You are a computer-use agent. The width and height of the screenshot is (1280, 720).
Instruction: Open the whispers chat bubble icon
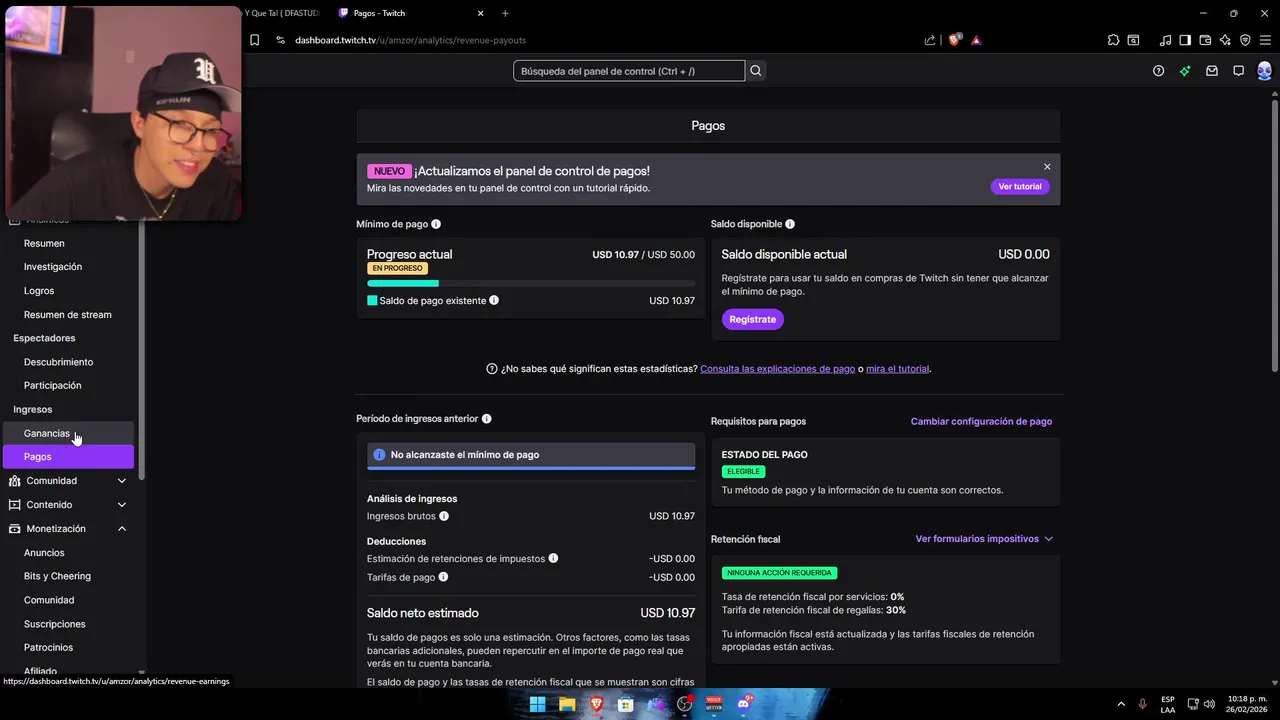1238,71
